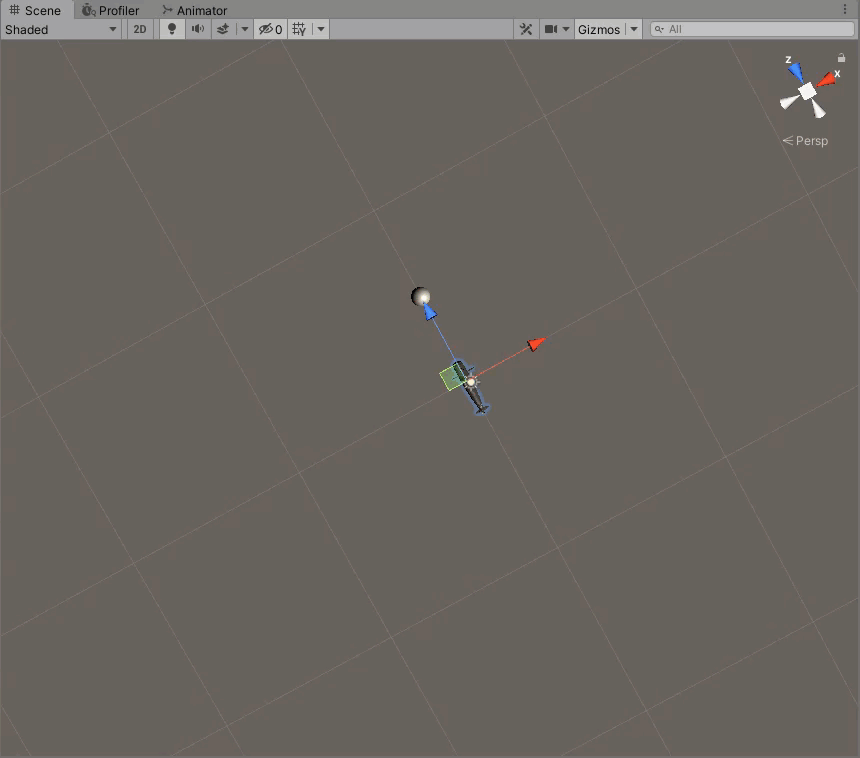Click the red X axis cone on orientation gizmo
This screenshot has width=860, height=758.
coord(827,80)
